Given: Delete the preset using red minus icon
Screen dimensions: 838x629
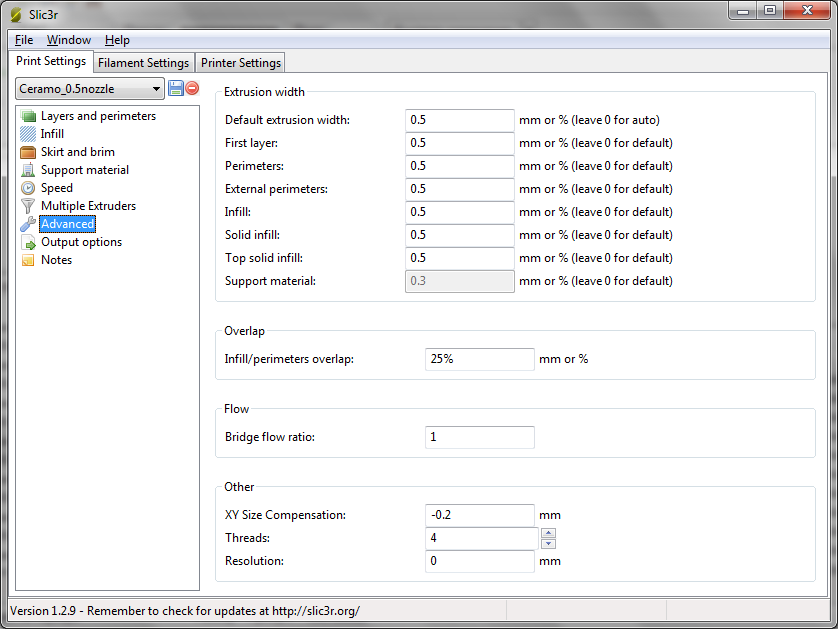Looking at the screenshot, I should click(192, 88).
